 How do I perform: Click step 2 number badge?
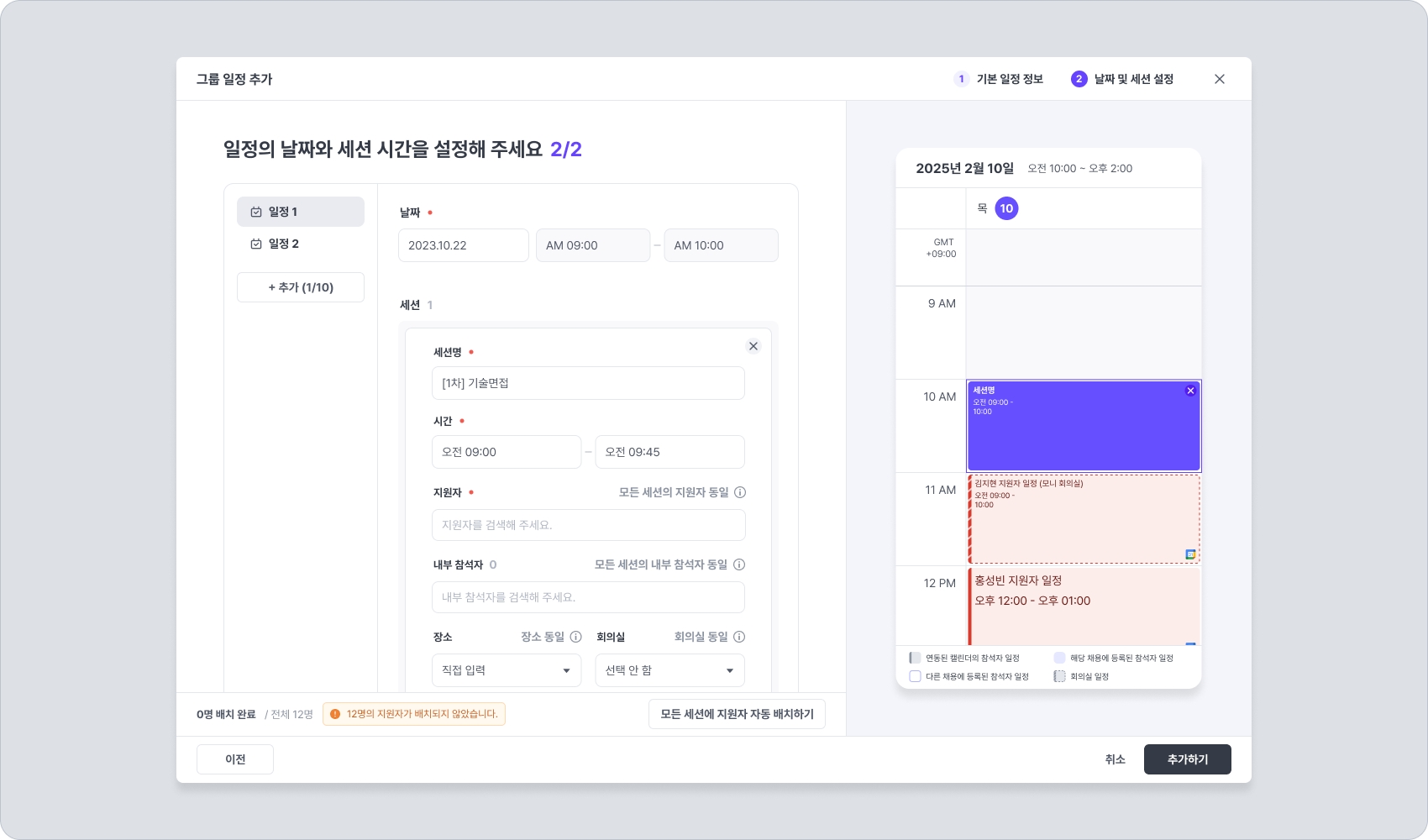tap(1079, 79)
